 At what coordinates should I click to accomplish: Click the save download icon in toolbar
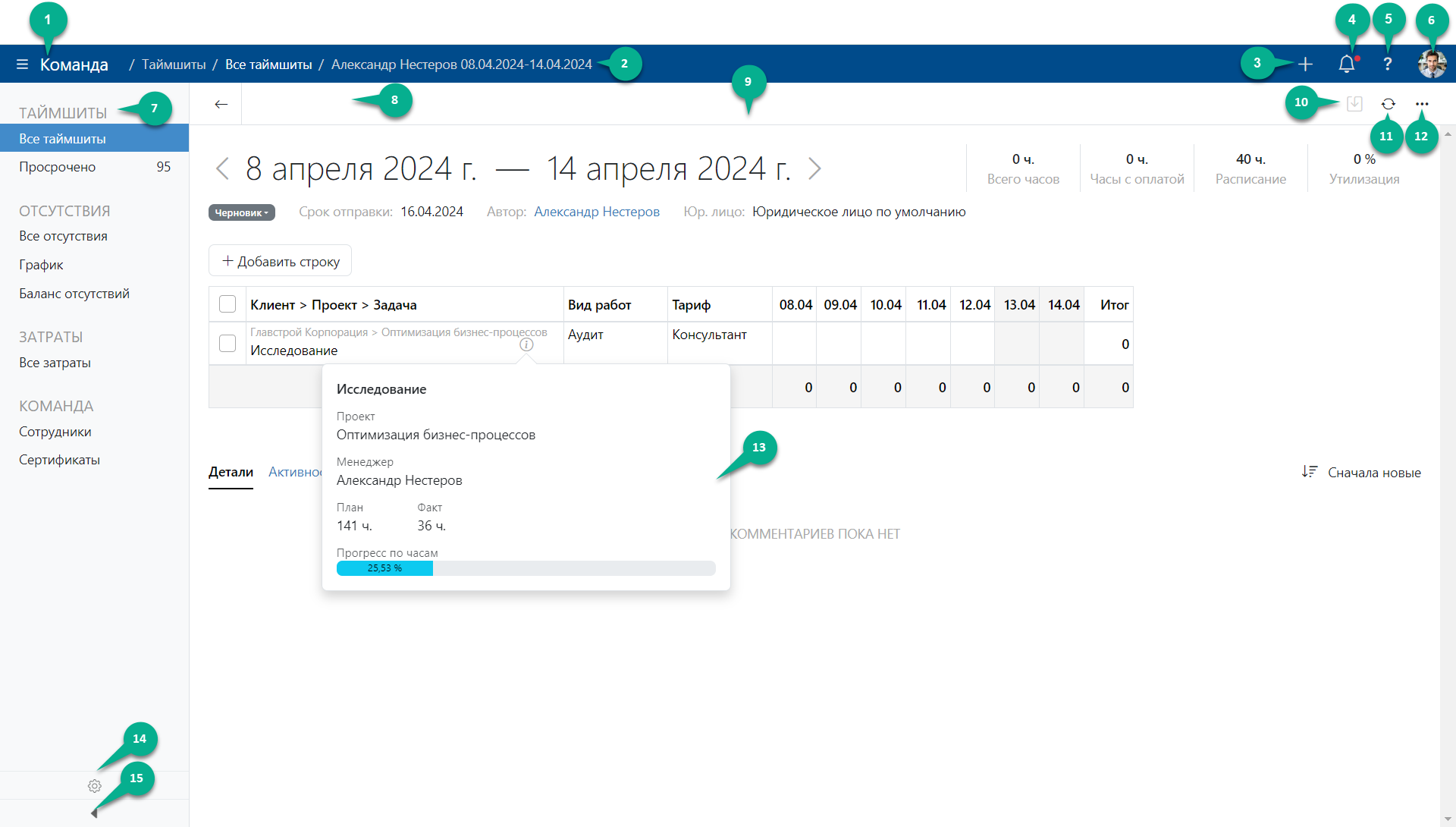coord(1354,104)
